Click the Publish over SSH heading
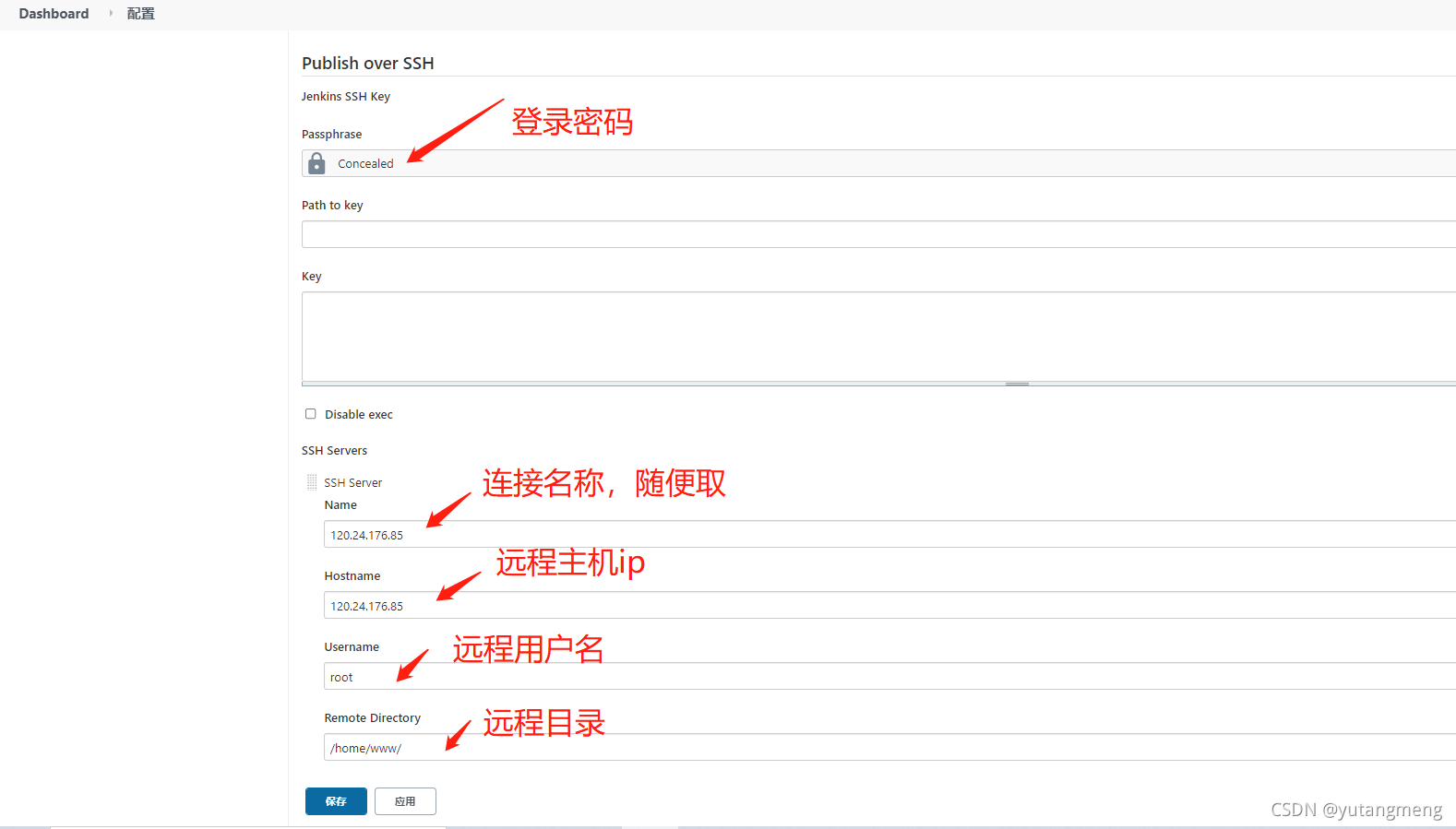 click(367, 63)
